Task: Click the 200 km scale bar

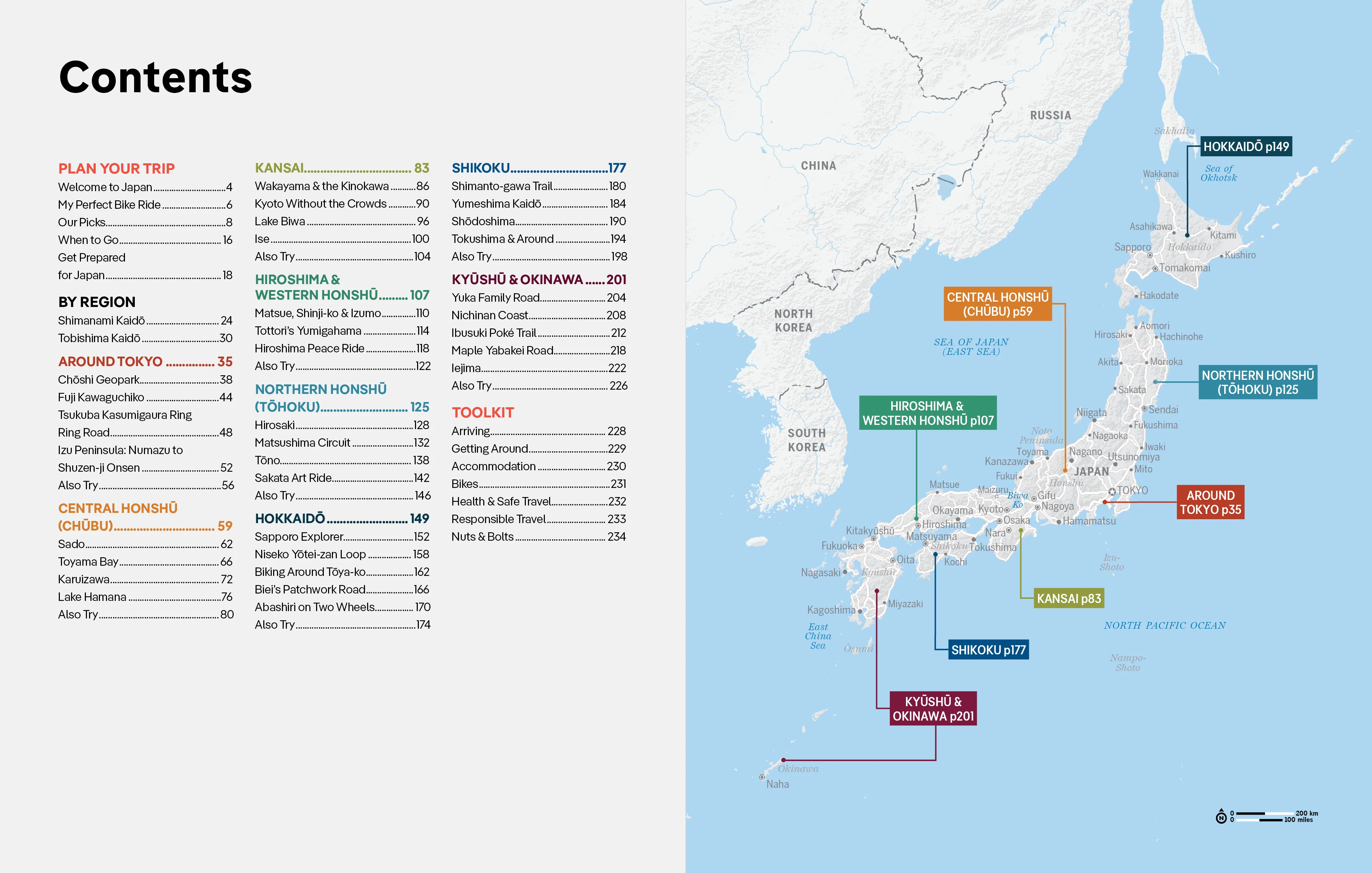Action: 1264,814
